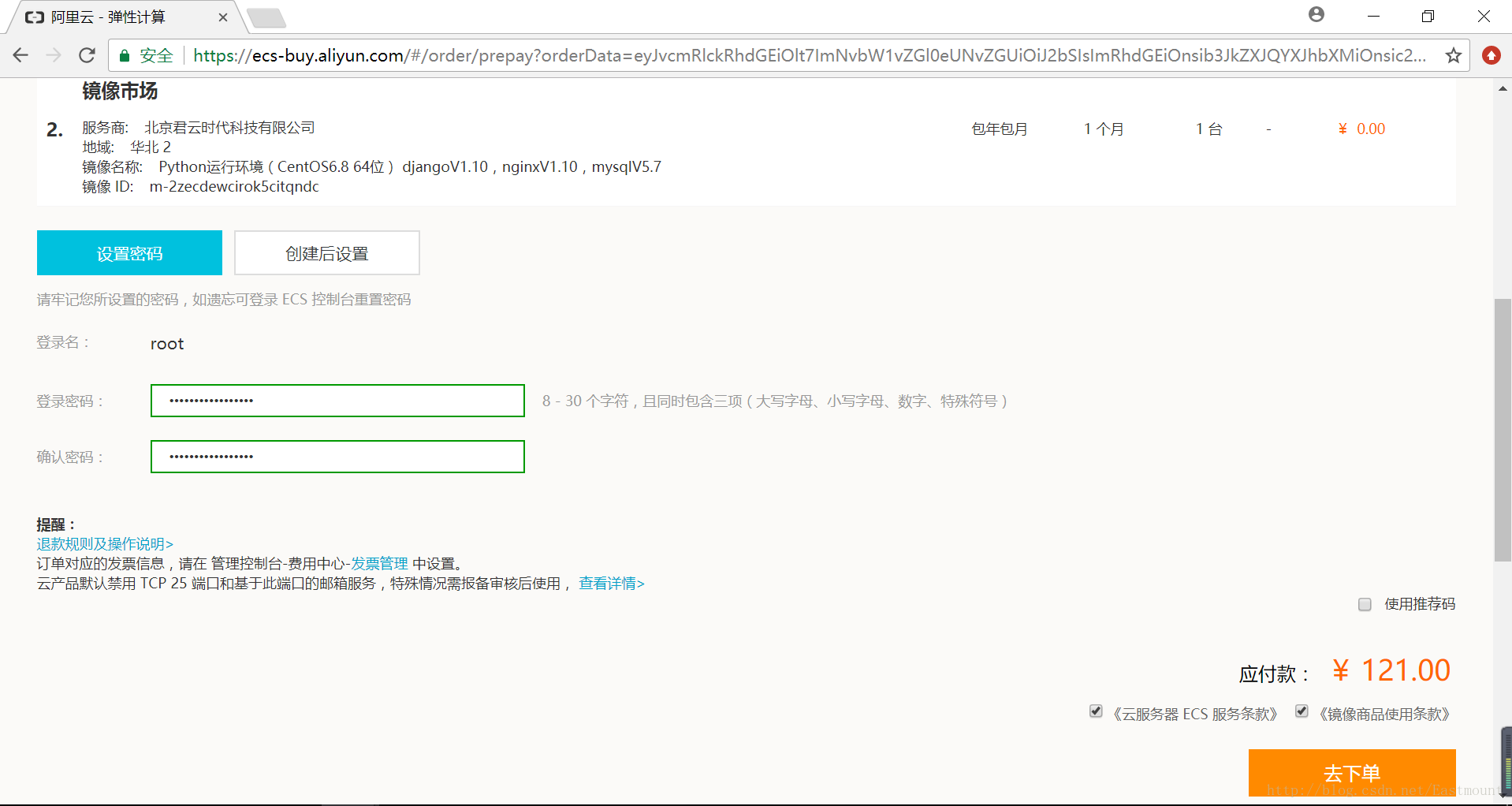Restore down the Chrome window
Screen dimensions: 1512x806
1428,16
